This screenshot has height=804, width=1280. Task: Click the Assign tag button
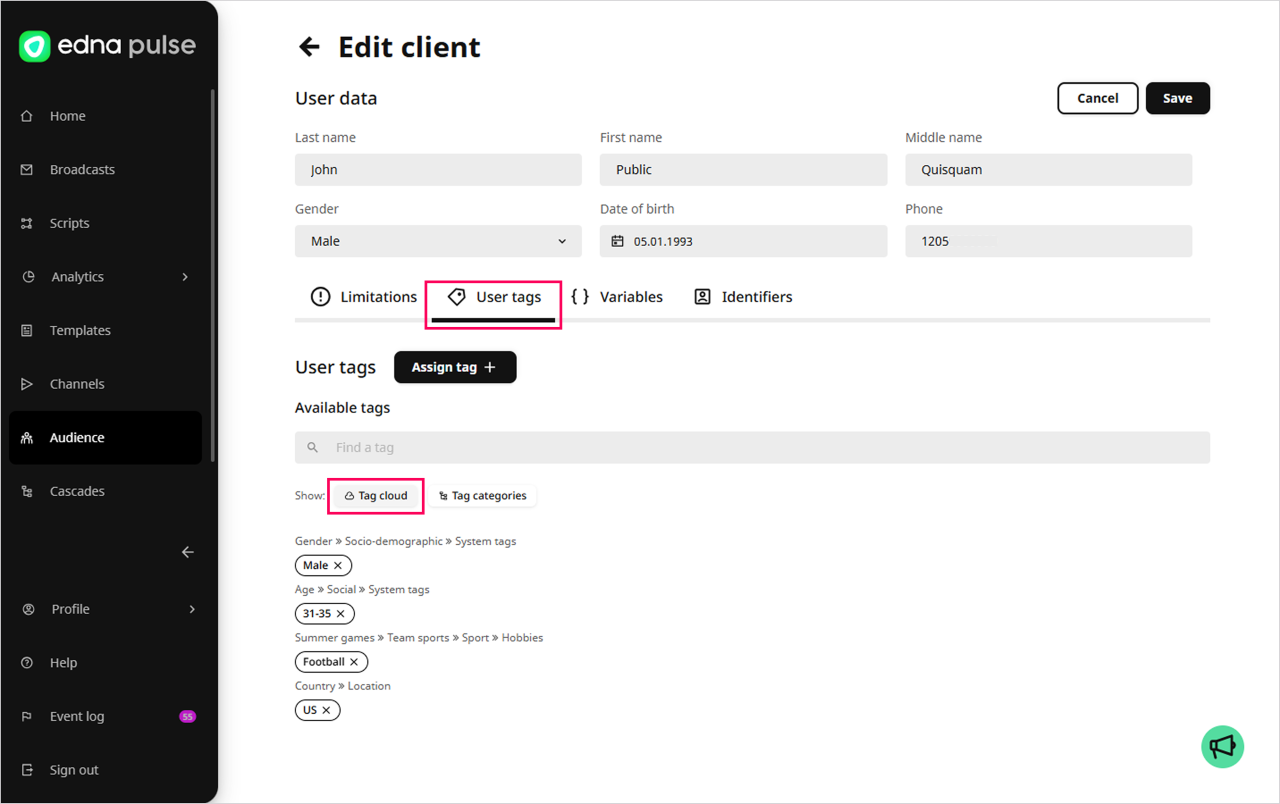[x=455, y=367]
